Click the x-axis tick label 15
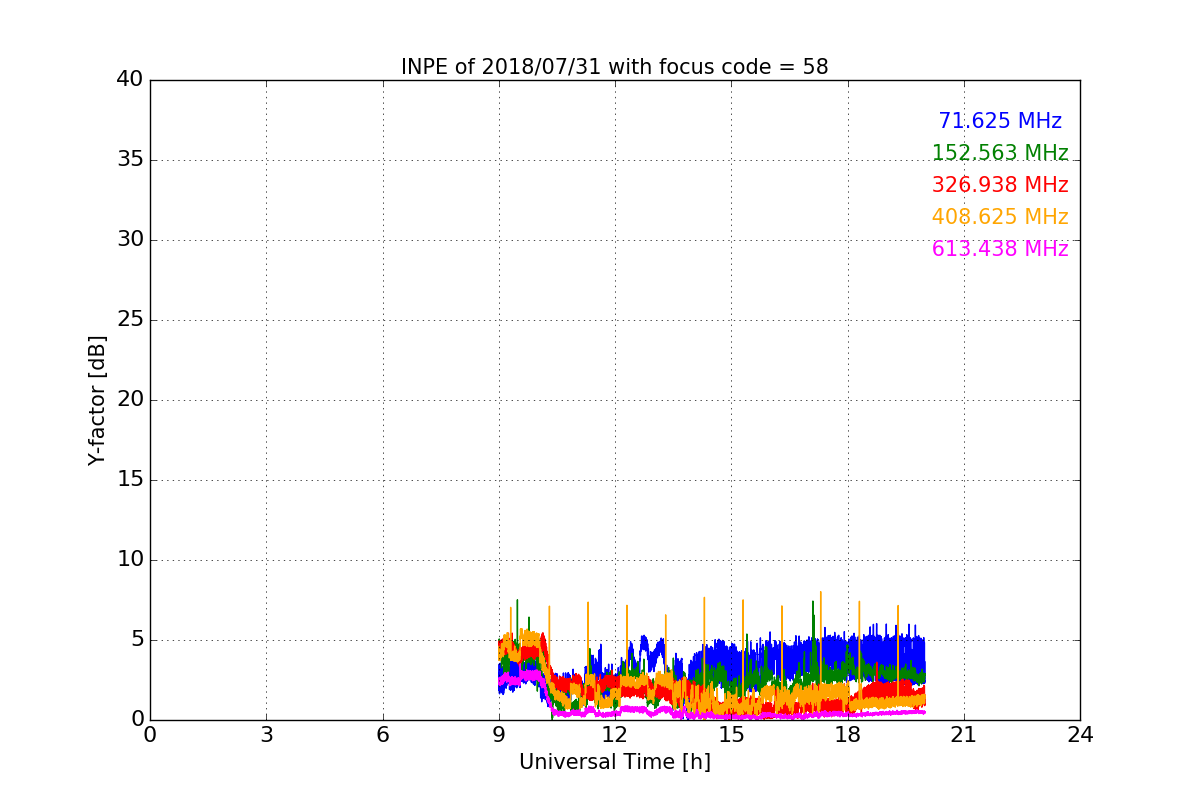This screenshot has width=1200, height=800. click(731, 735)
